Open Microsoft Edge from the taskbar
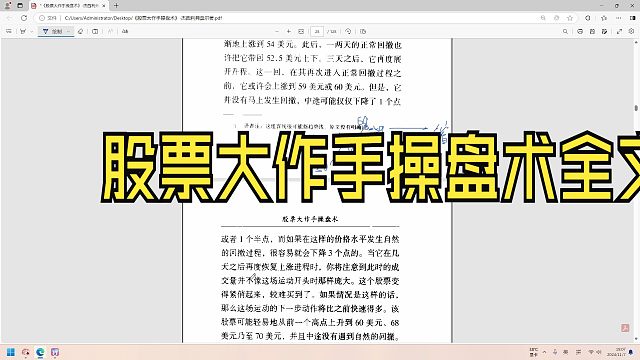Viewport: 640px width, 360px height. pyautogui.click(x=40, y=352)
